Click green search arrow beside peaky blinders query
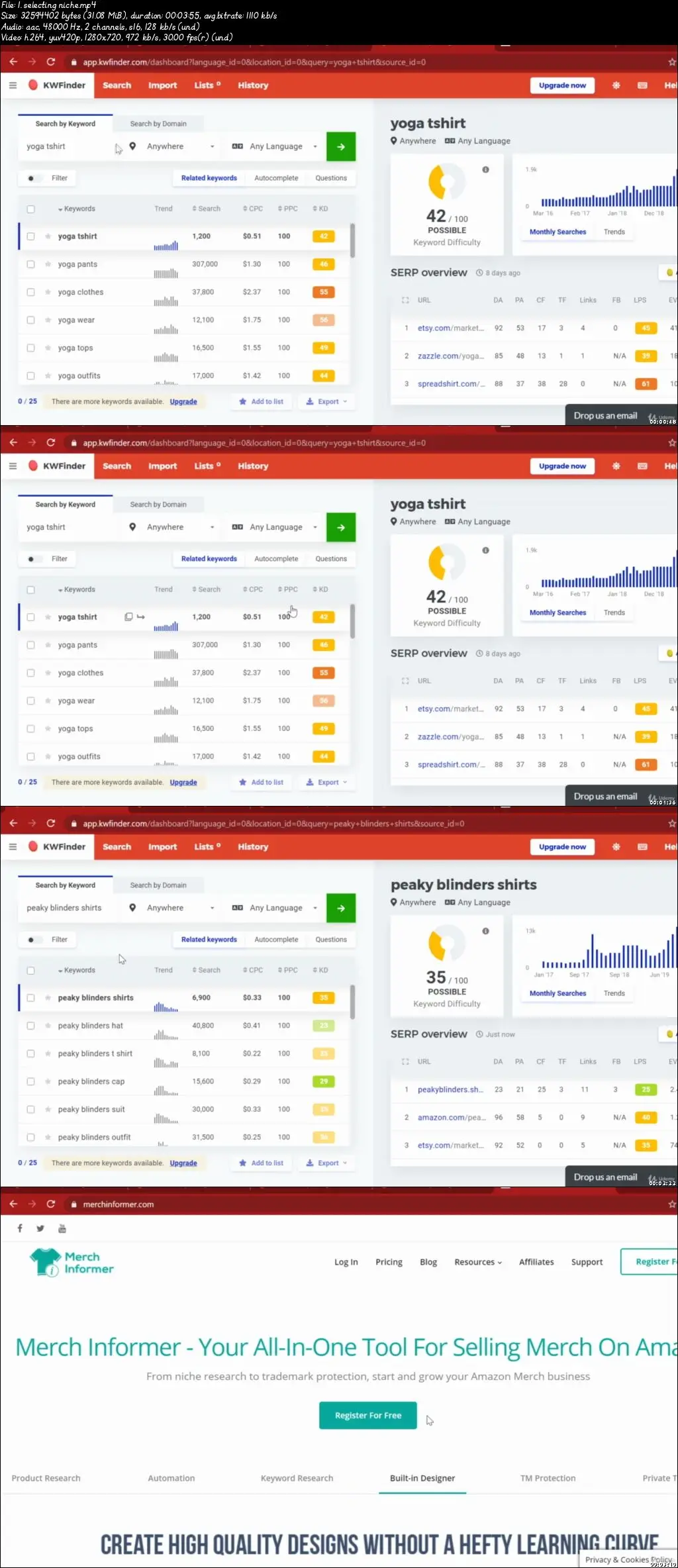This screenshot has height=1568, width=678. click(x=341, y=908)
